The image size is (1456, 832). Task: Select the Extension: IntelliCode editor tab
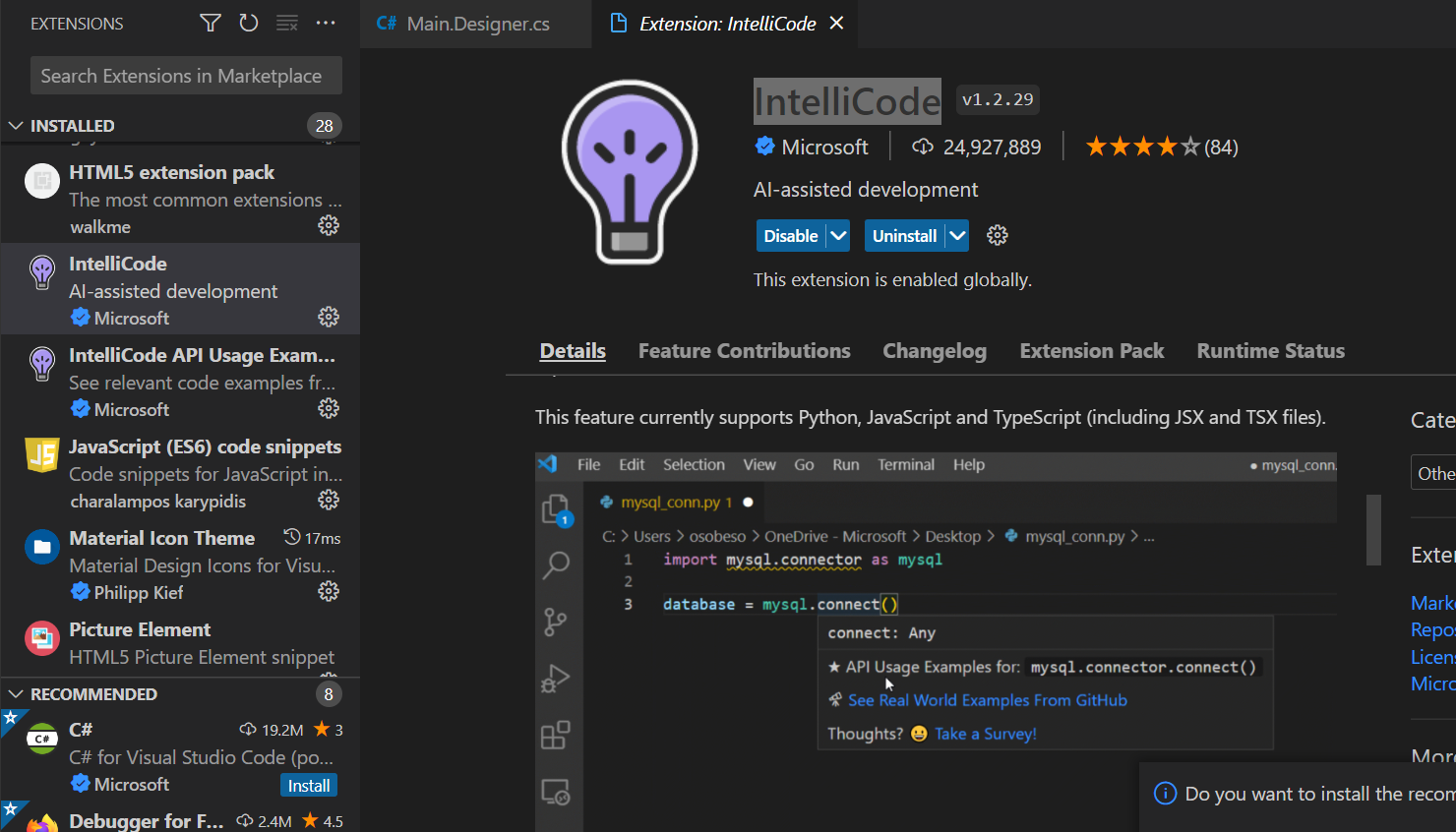(725, 24)
